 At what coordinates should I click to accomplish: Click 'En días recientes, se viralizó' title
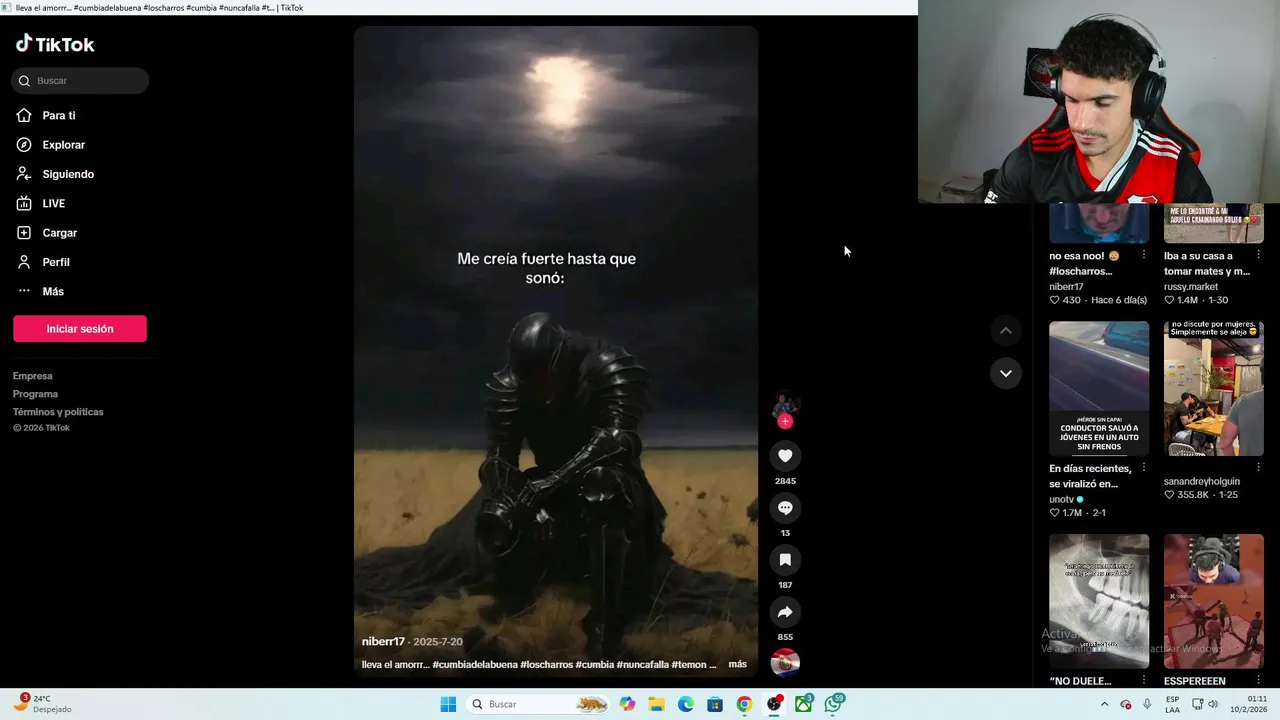coord(1090,476)
